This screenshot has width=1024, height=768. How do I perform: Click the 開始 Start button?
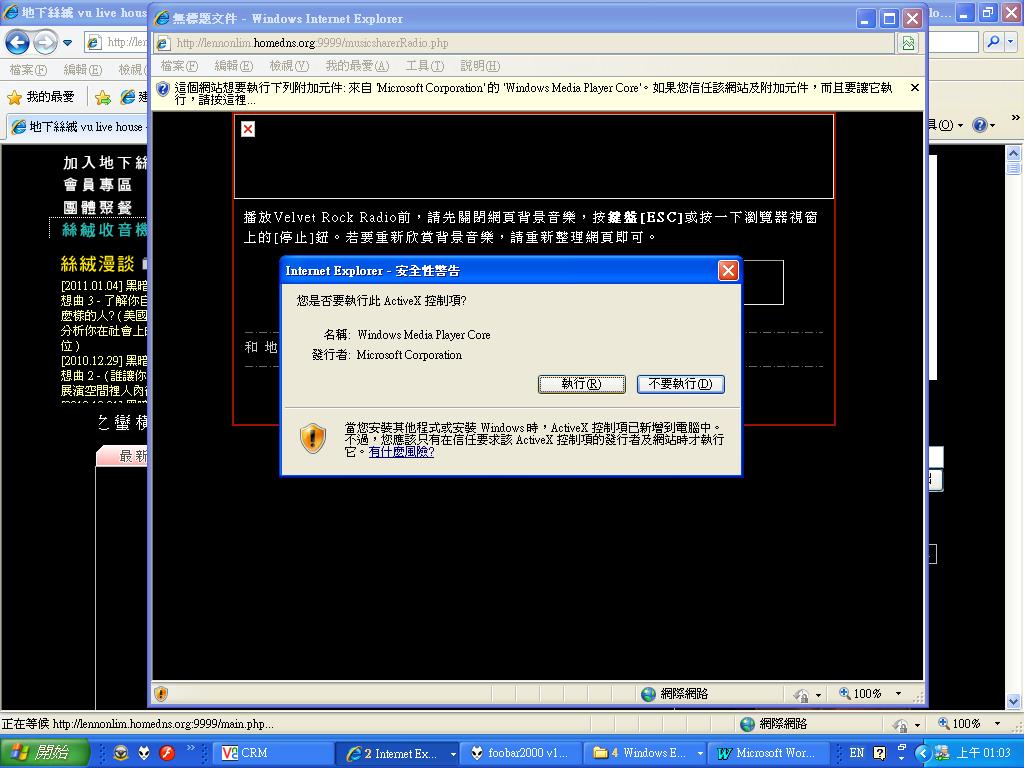[43, 752]
